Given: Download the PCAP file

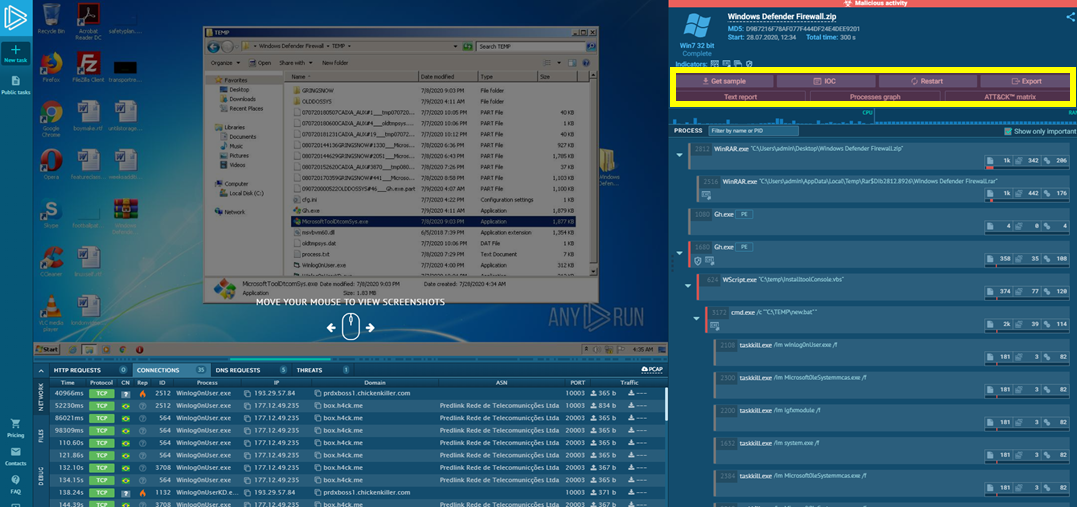Looking at the screenshot, I should tap(651, 370).
